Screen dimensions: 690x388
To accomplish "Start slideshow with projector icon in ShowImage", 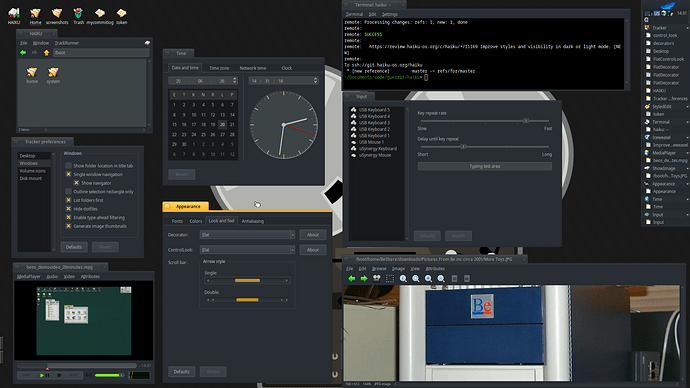I will coord(377,278).
